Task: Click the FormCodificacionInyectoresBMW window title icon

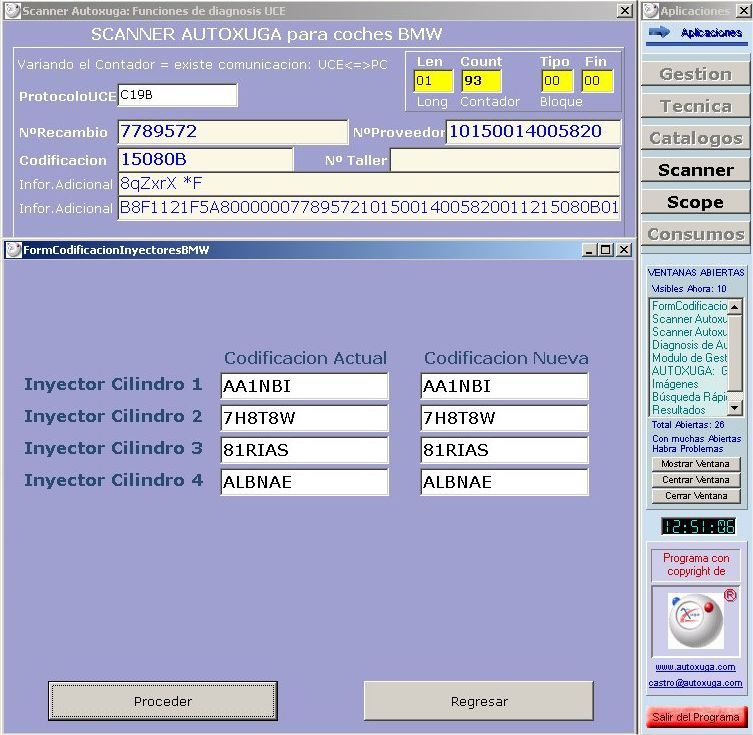Action: point(13,250)
